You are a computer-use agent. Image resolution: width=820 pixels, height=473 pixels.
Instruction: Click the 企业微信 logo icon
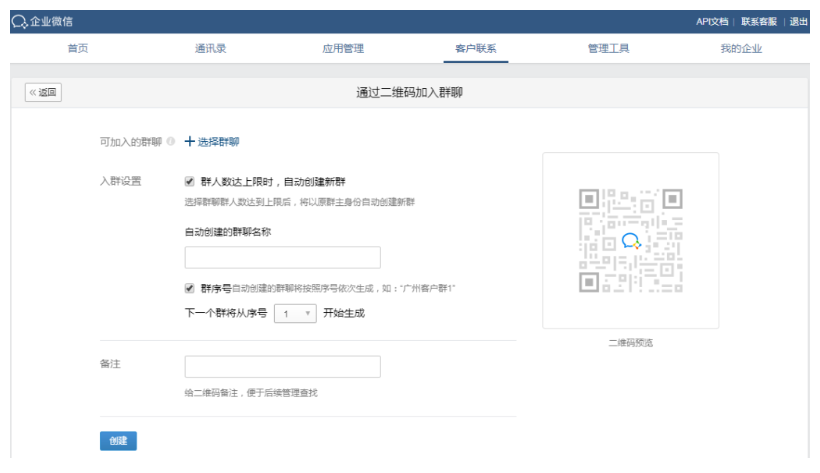19,21
